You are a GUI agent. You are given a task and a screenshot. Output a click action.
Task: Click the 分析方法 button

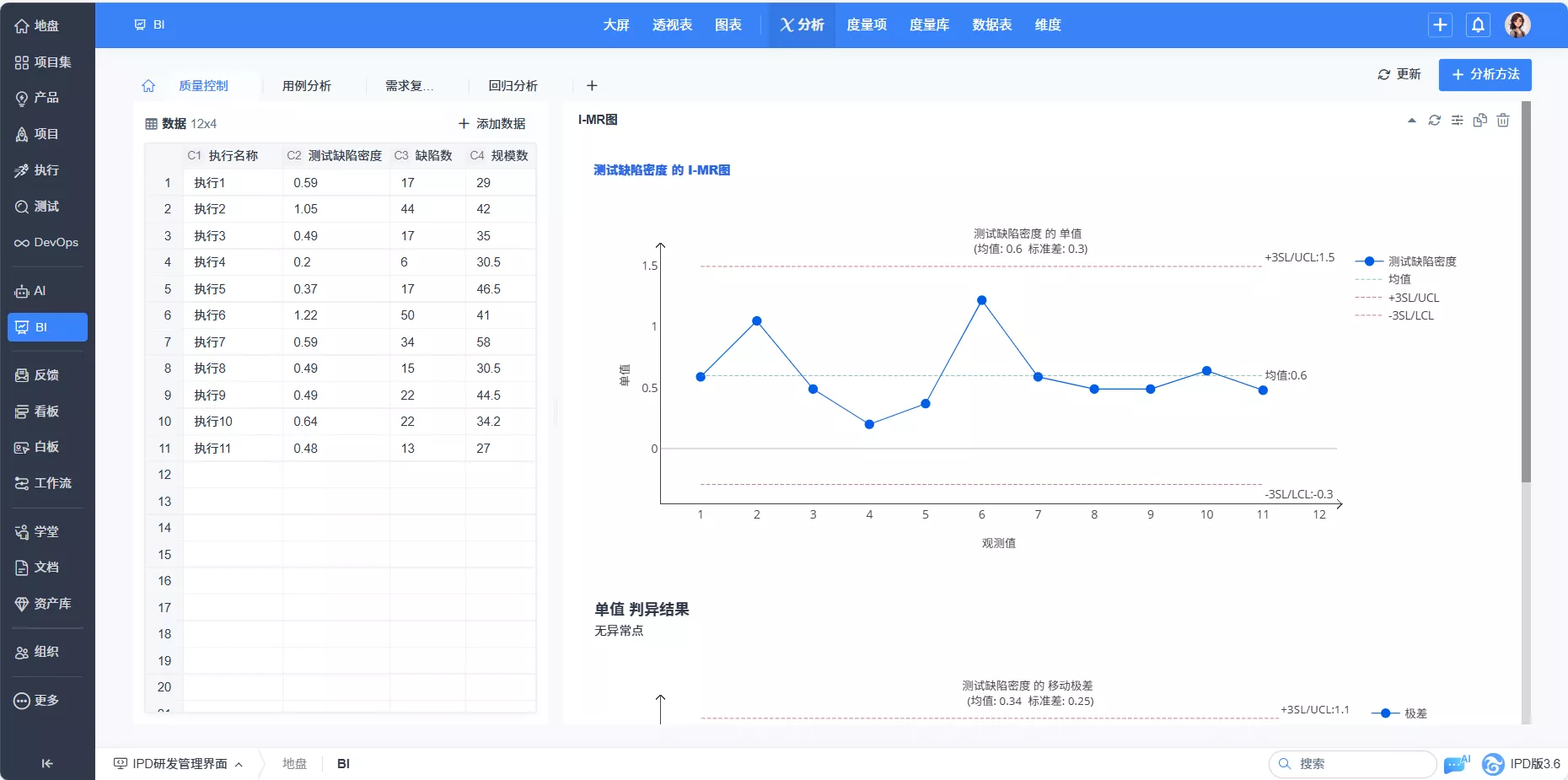(x=1485, y=74)
